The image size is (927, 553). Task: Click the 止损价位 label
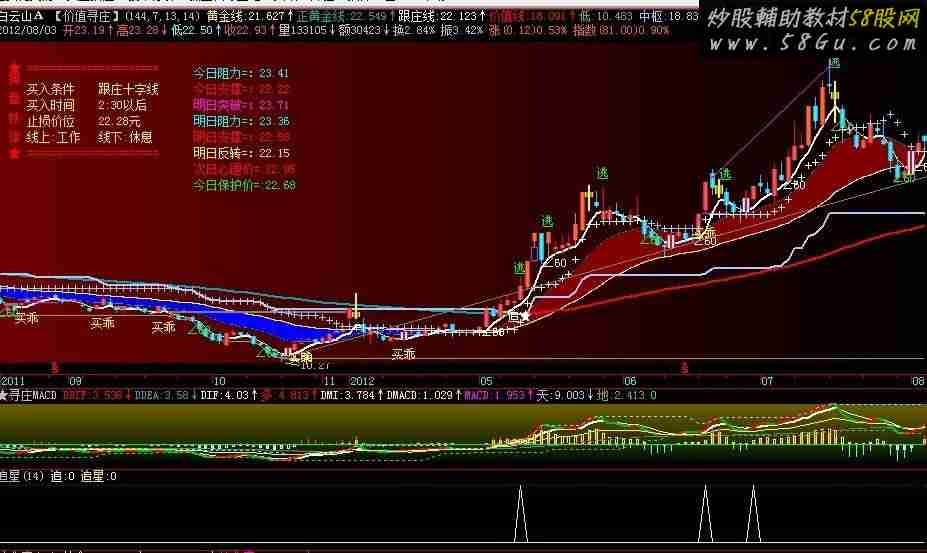click(50, 121)
